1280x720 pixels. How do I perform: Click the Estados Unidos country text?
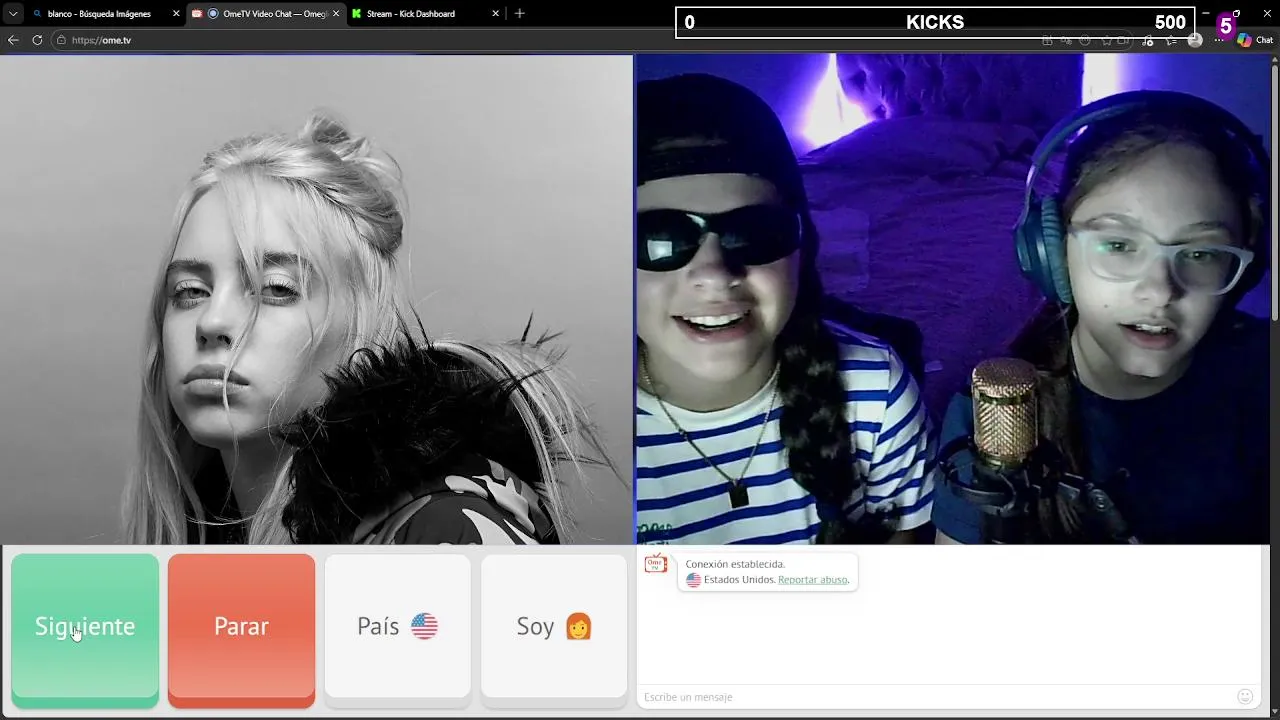click(x=738, y=580)
